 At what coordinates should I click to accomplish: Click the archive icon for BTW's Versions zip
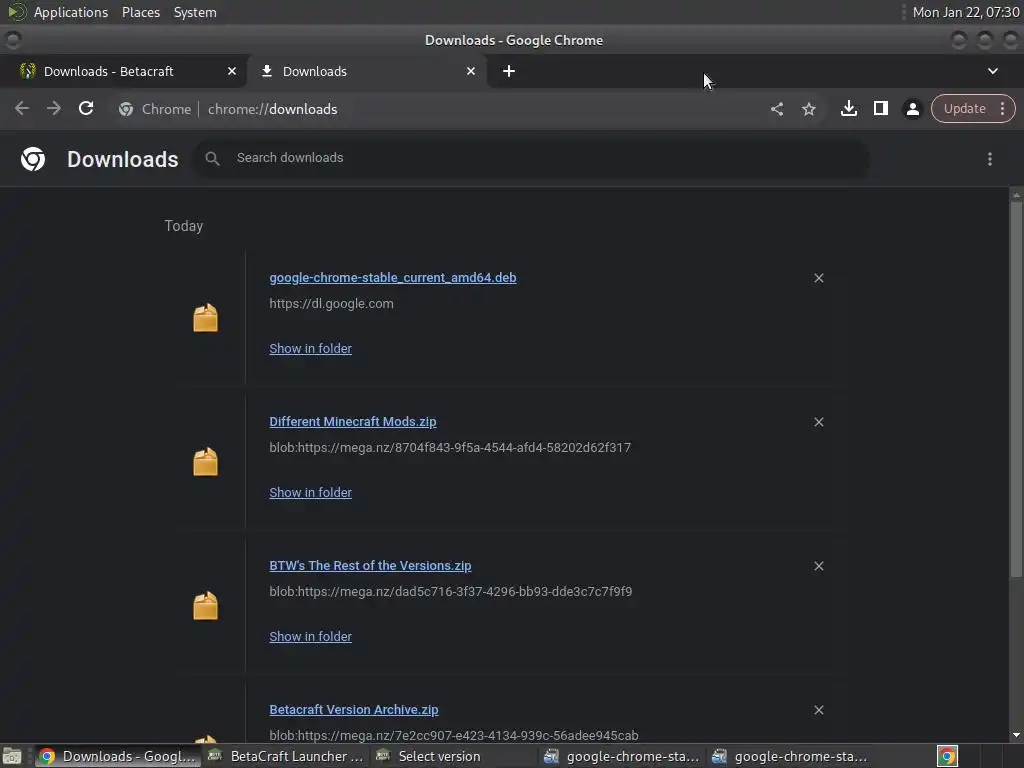tap(205, 606)
